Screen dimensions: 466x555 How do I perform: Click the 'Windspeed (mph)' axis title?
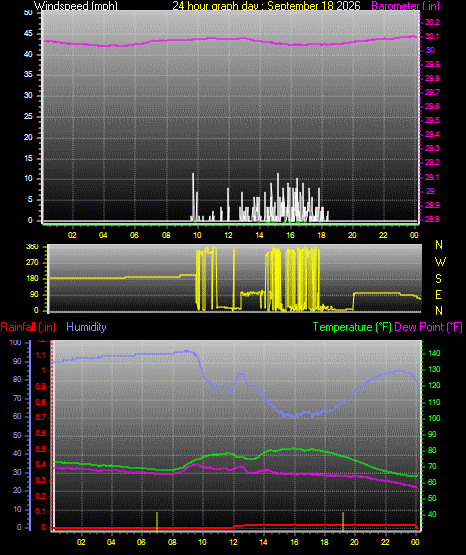pyautogui.click(x=76, y=6)
